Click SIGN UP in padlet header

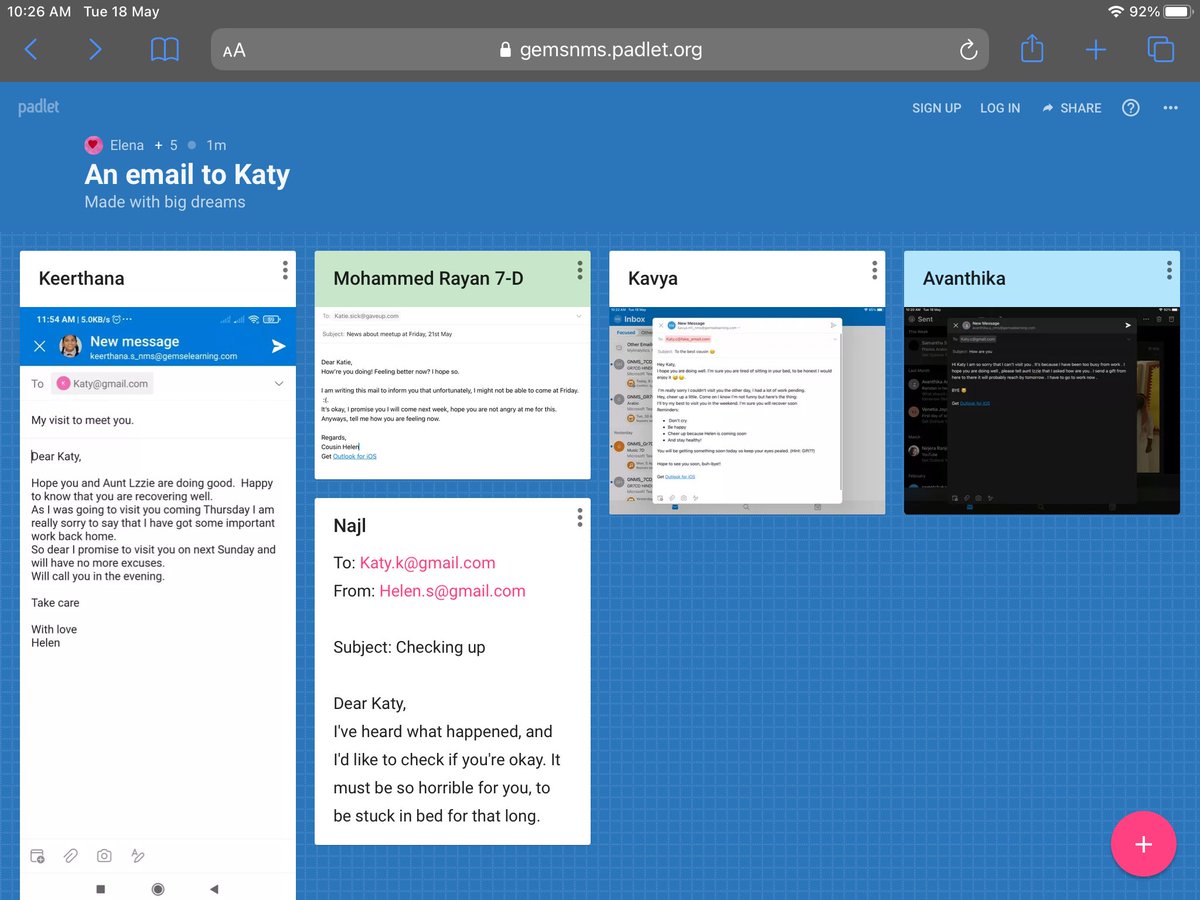pos(936,108)
